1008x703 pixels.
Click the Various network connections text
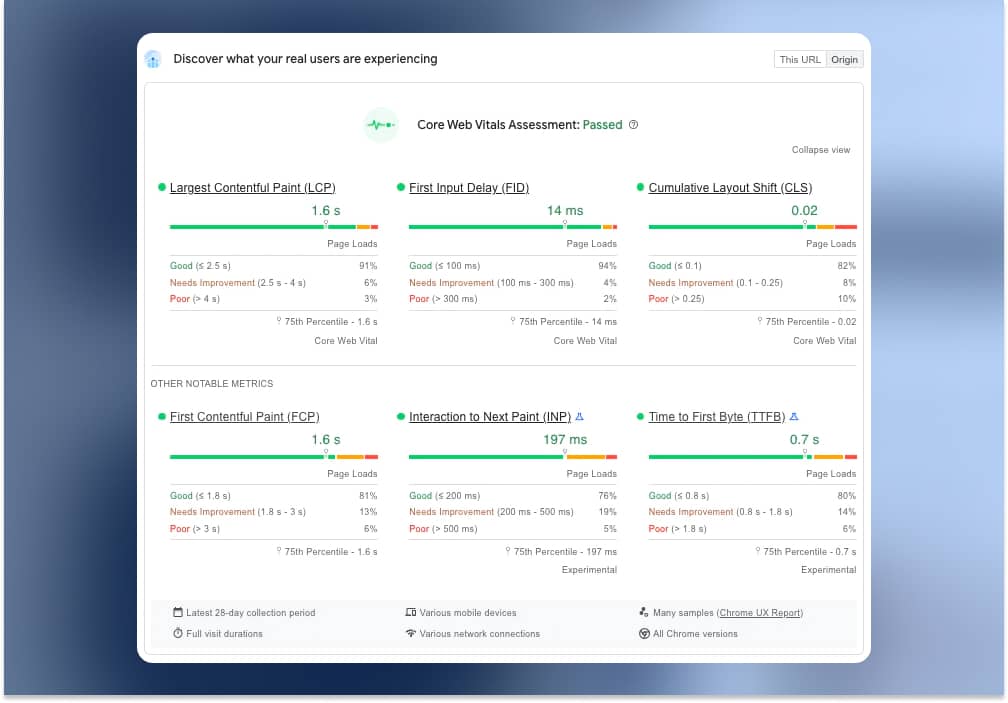tap(480, 634)
